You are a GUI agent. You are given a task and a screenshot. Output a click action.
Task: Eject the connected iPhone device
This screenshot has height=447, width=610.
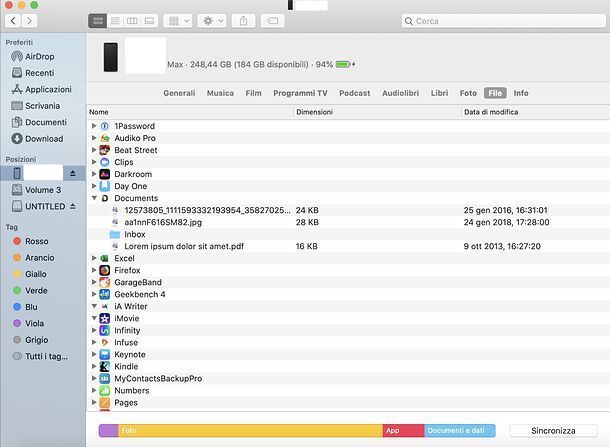pyautogui.click(x=73, y=173)
